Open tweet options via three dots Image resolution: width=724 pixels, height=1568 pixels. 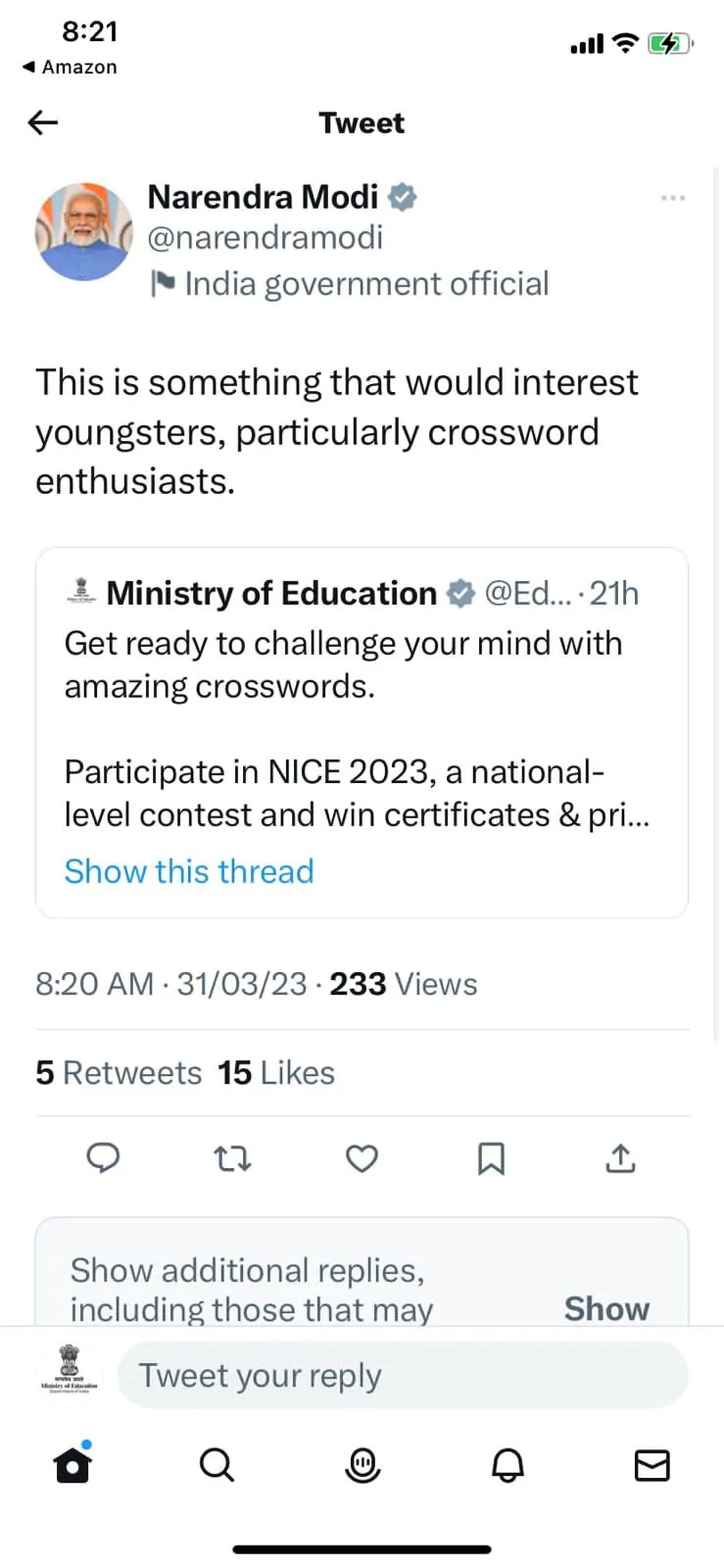tap(673, 198)
